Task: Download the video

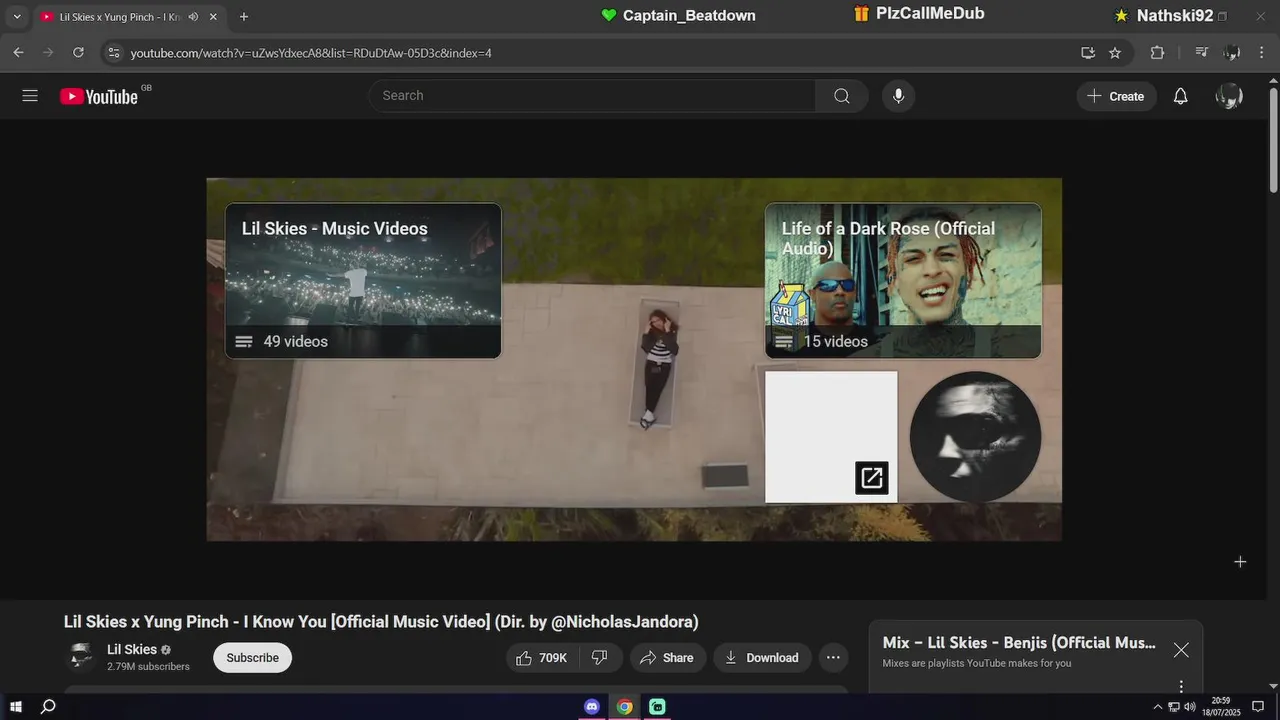Action: point(762,657)
